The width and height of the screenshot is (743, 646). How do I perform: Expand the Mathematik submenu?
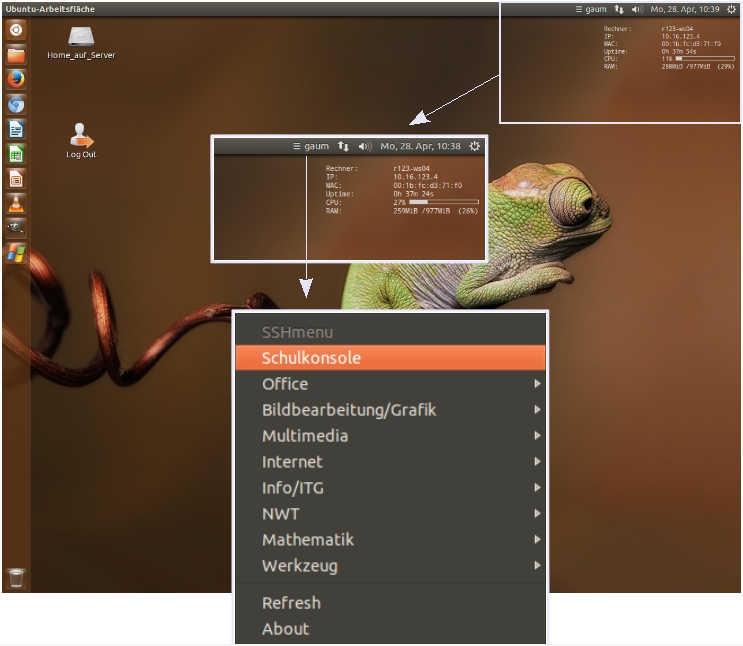click(307, 540)
